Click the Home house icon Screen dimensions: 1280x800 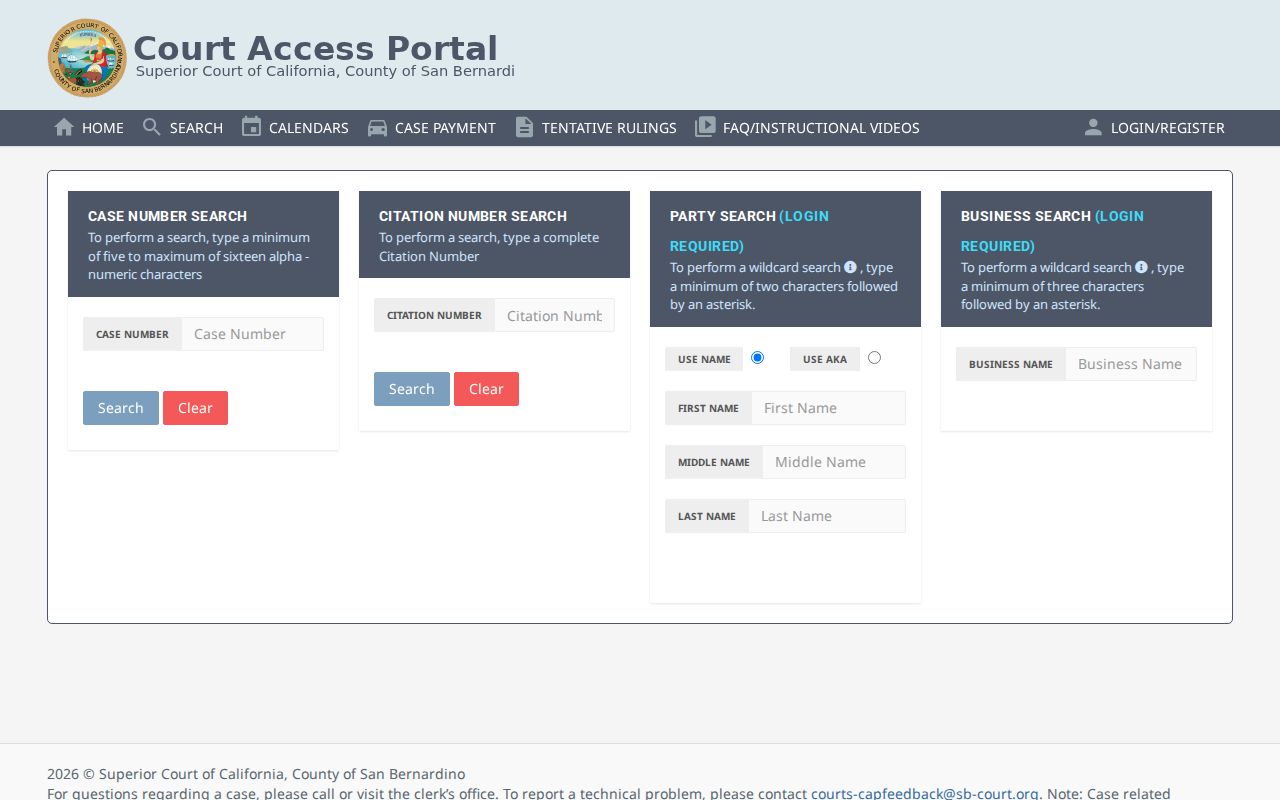tap(64, 127)
